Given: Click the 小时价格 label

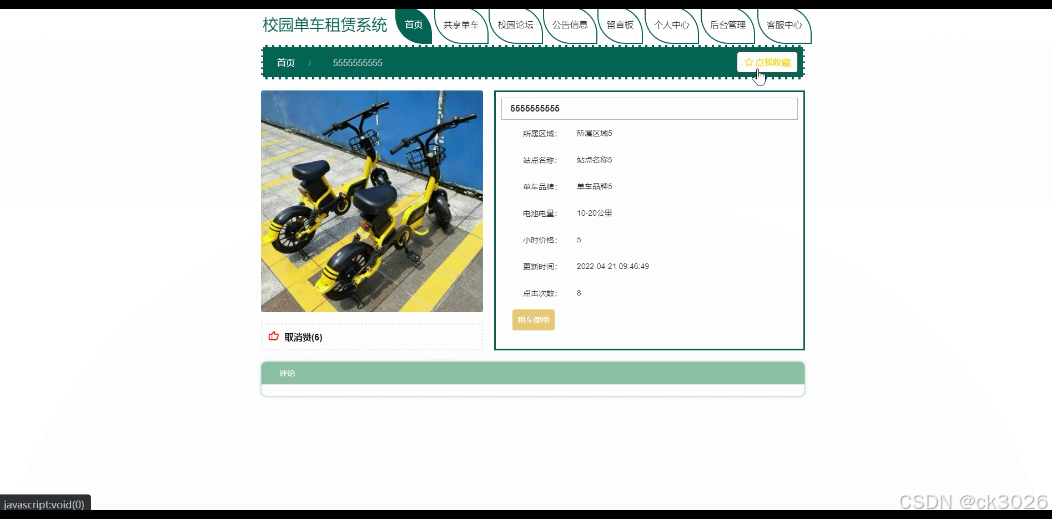Looking at the screenshot, I should coord(540,240).
